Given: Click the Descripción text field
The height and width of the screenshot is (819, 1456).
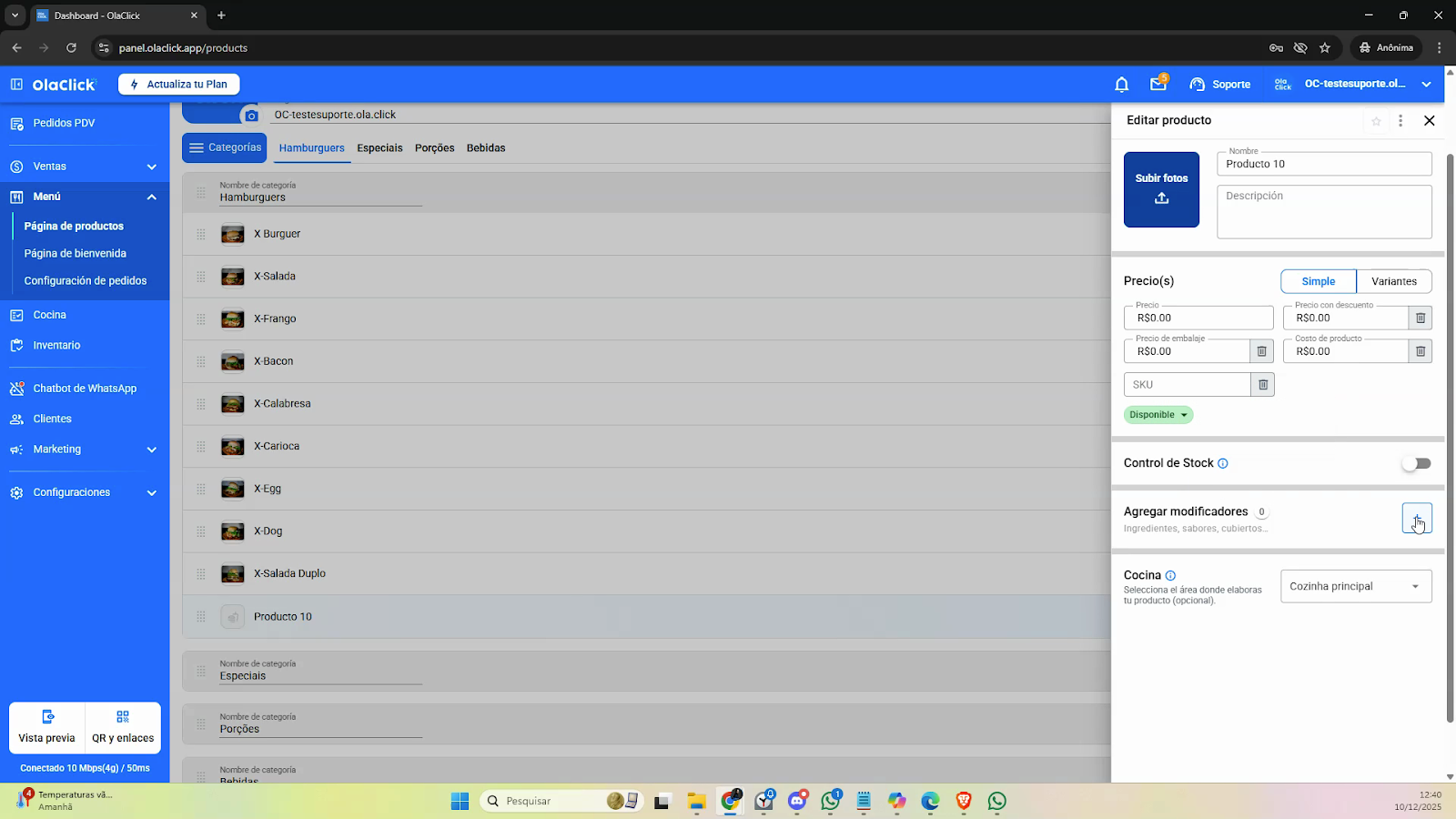Looking at the screenshot, I should (x=1323, y=212).
